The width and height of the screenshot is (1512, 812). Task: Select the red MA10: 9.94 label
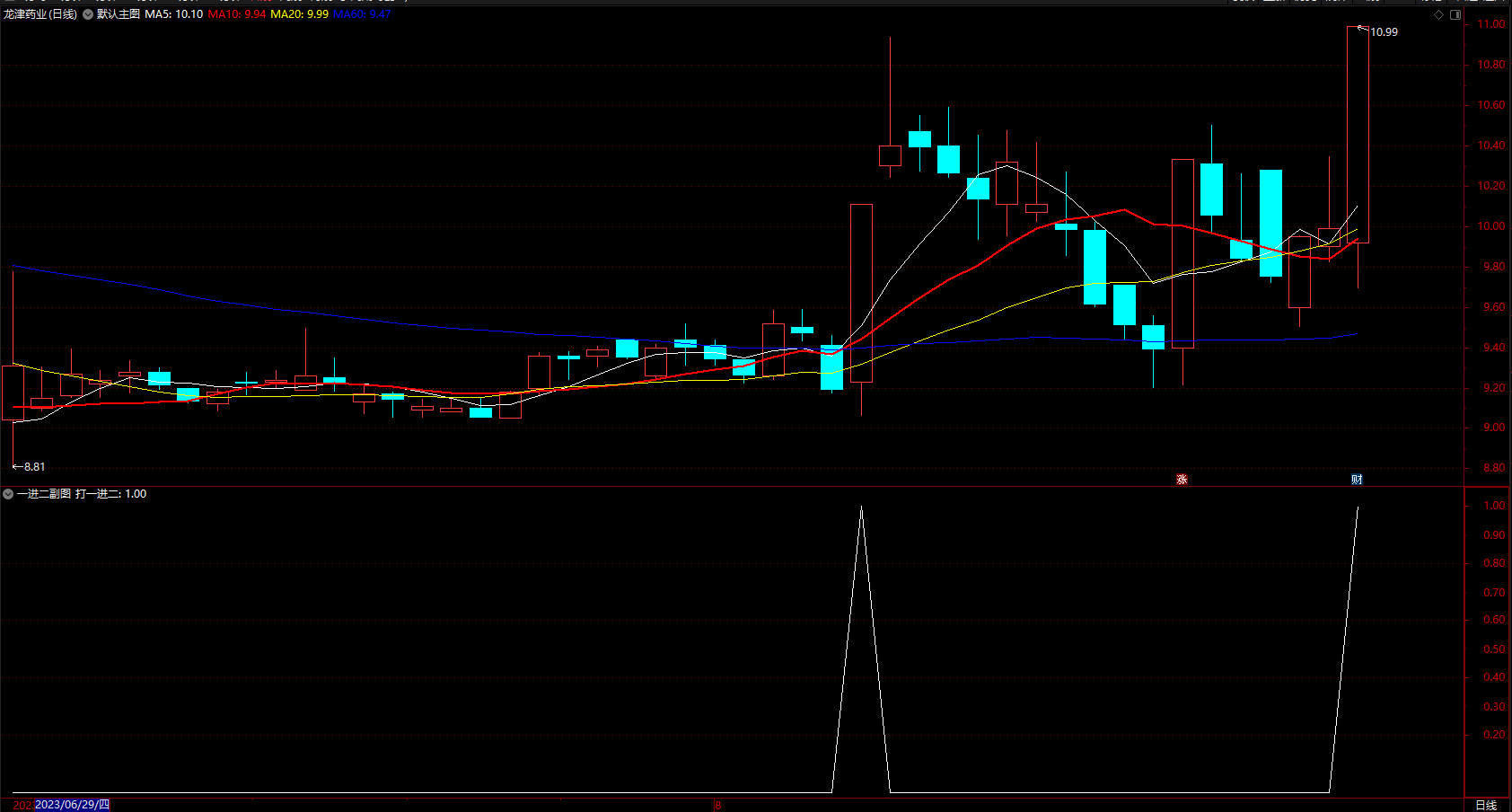tap(237, 14)
